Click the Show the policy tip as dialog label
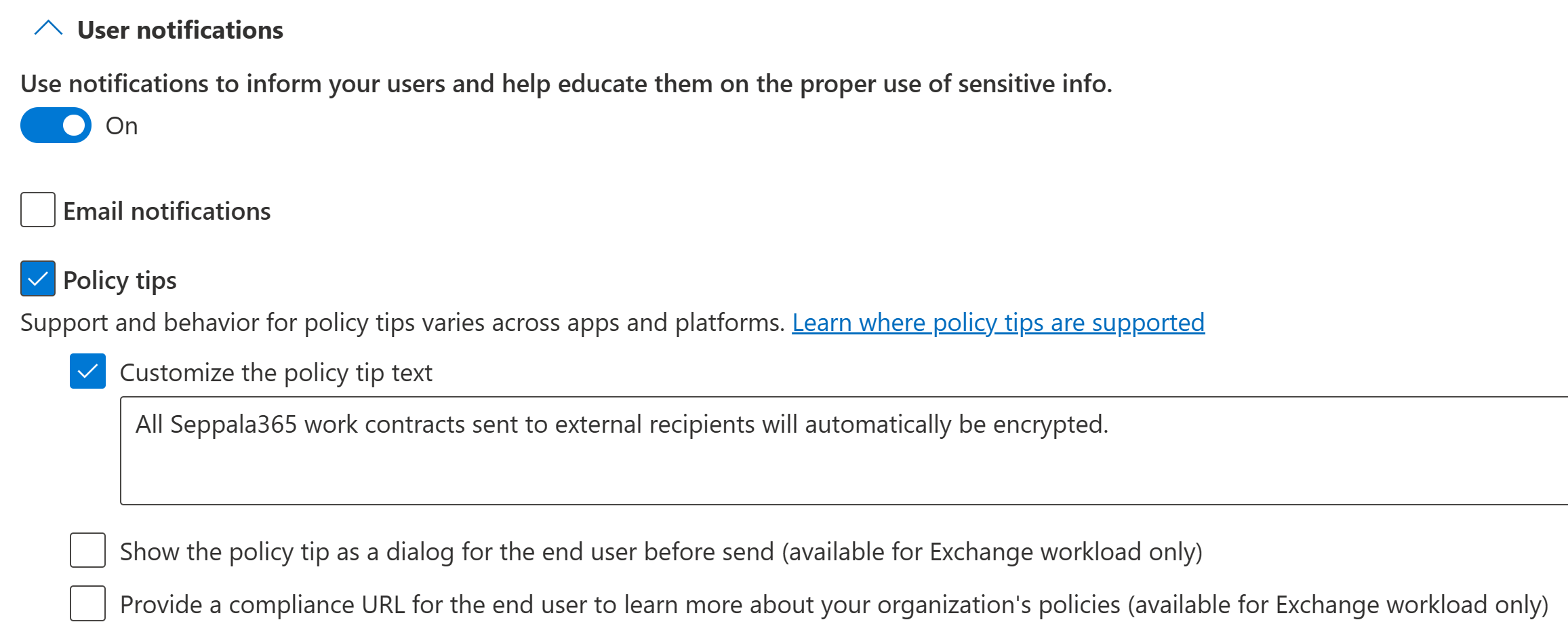The height and width of the screenshot is (641, 1568). (660, 552)
